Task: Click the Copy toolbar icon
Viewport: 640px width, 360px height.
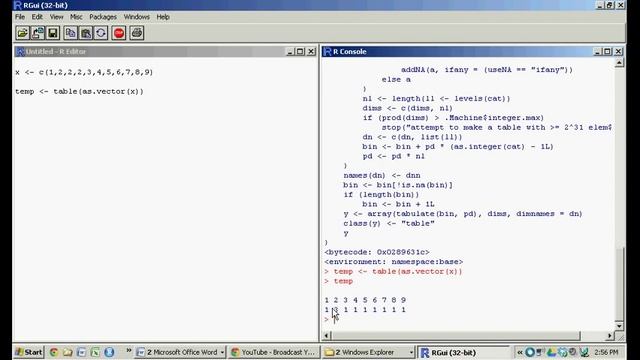Action: click(x=71, y=33)
